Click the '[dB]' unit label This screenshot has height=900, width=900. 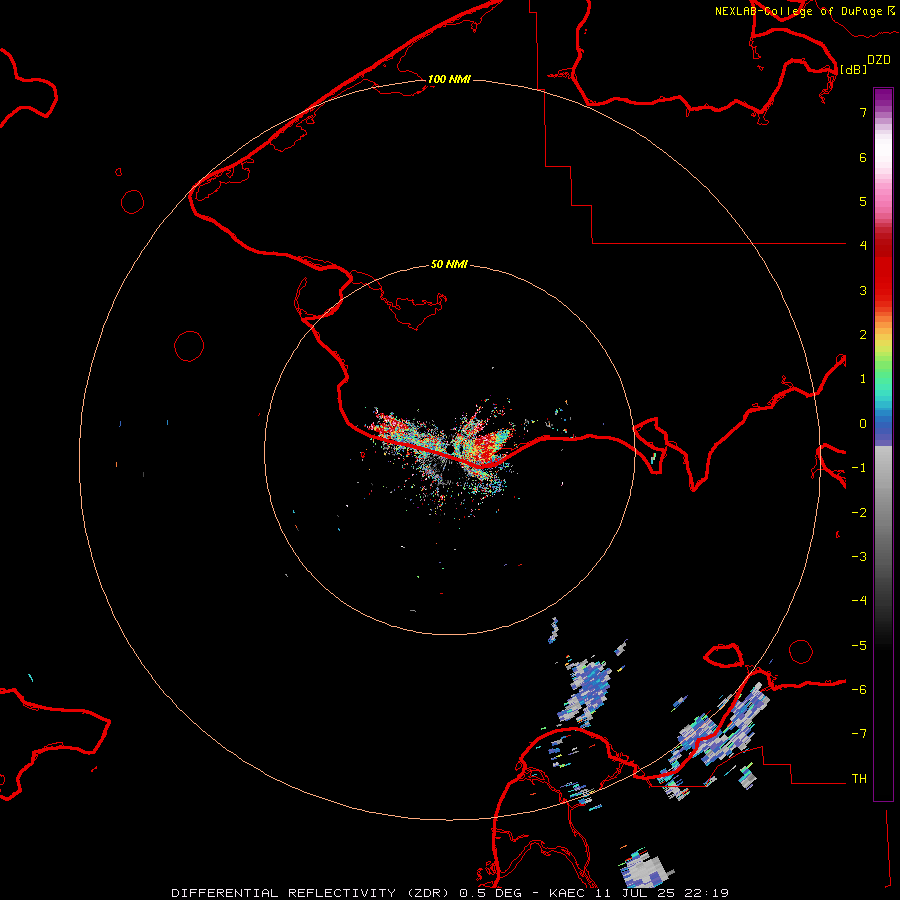(854, 69)
